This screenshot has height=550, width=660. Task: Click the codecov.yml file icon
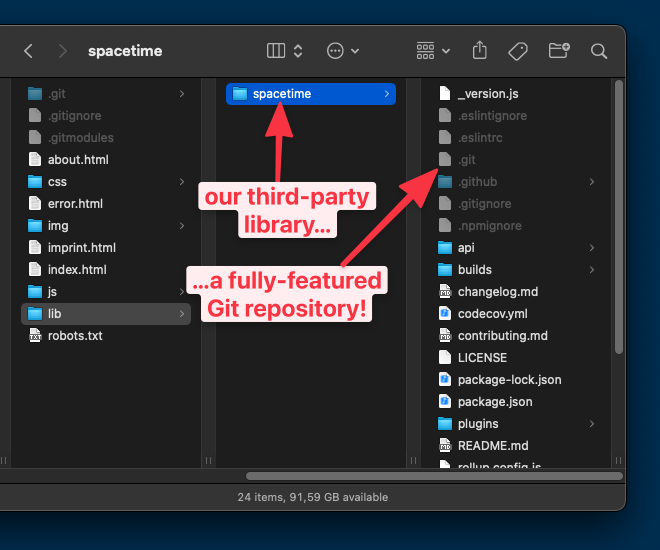[x=446, y=314]
